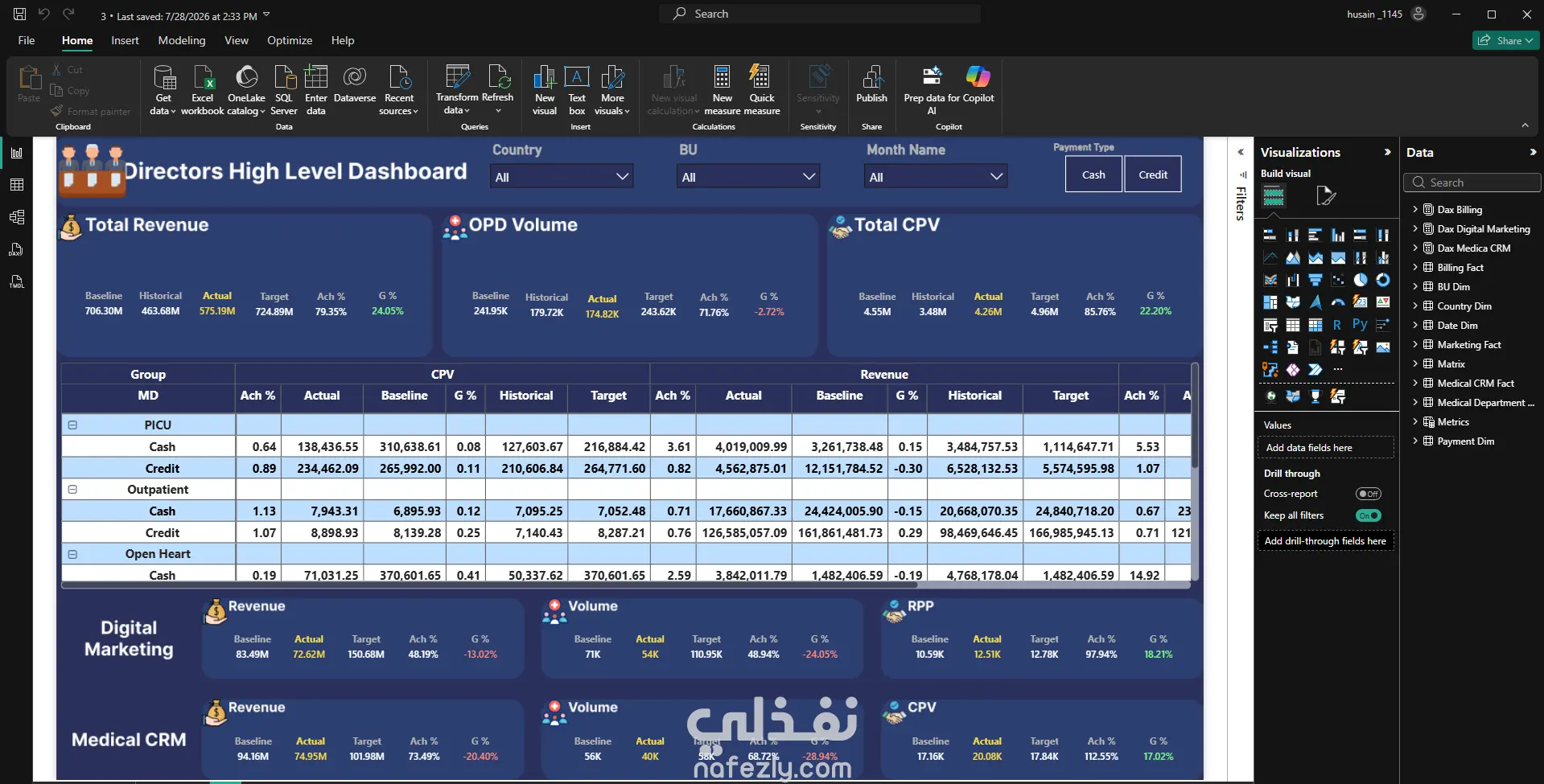Expand the Marketing Fact table
The height and width of the screenshot is (784, 1544).
tap(1415, 344)
